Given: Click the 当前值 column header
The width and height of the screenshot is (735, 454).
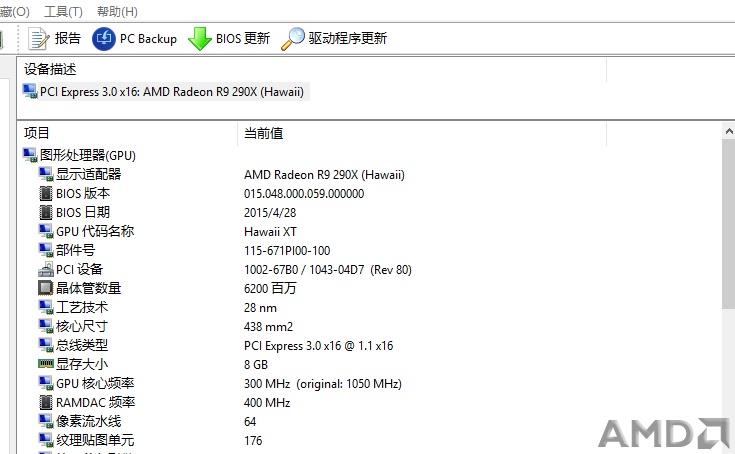Looking at the screenshot, I should tap(263, 134).
